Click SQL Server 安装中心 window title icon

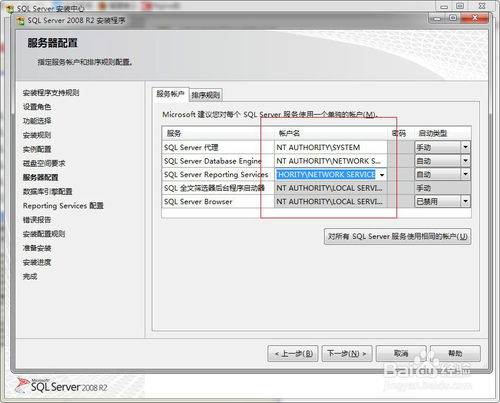11,8
